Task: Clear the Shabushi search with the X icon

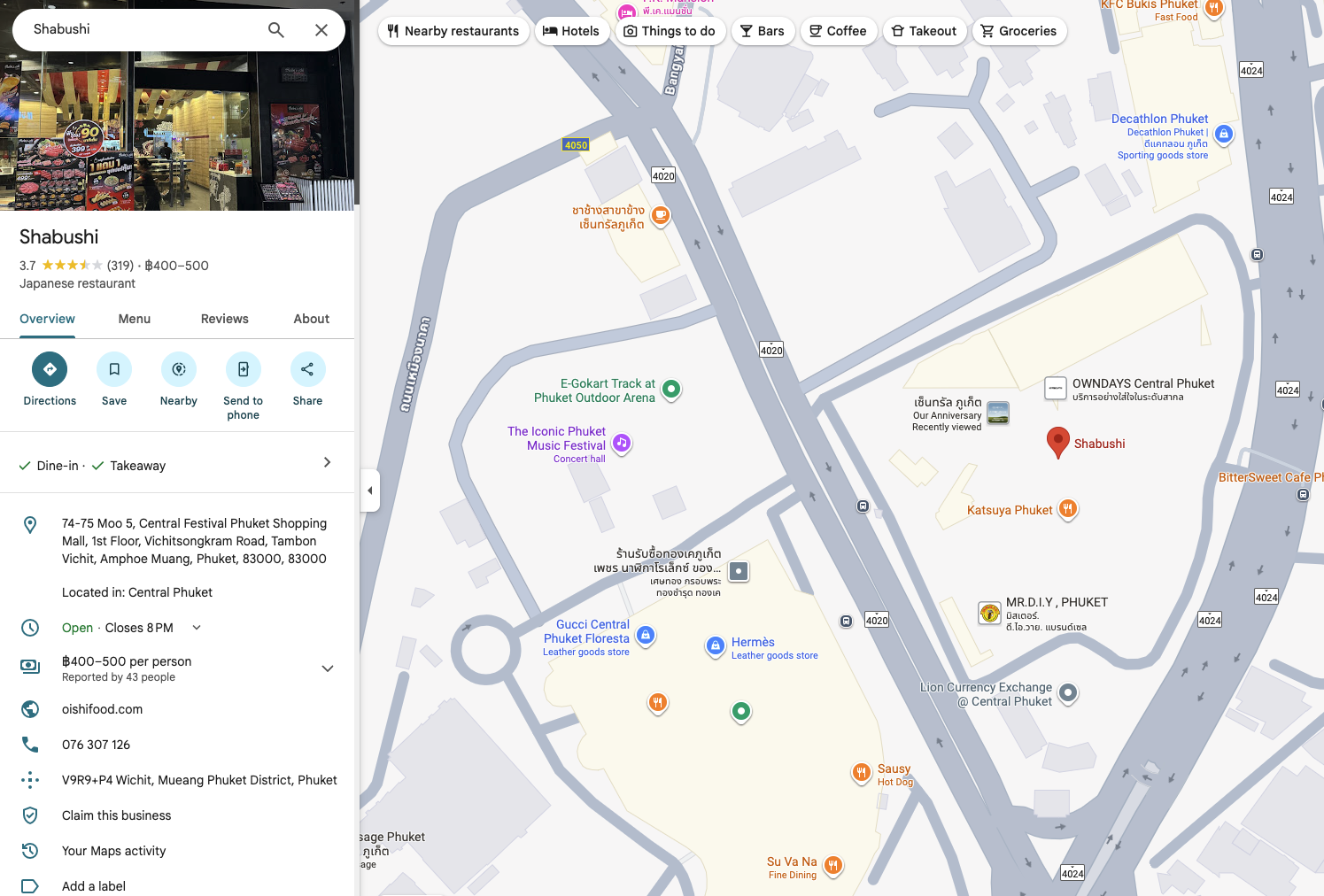Action: pos(321,30)
